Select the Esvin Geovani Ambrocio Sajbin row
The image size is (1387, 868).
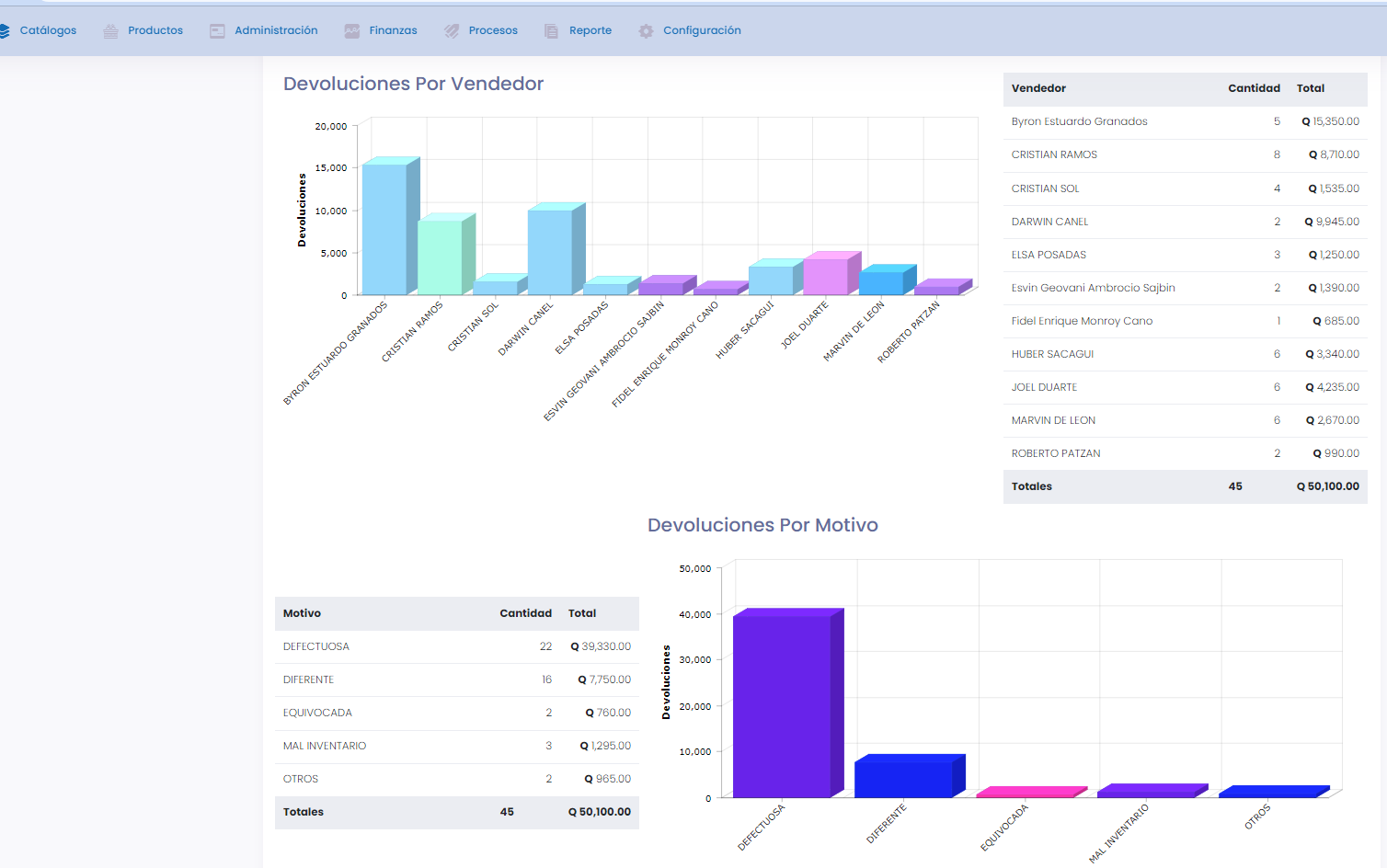tap(1185, 288)
